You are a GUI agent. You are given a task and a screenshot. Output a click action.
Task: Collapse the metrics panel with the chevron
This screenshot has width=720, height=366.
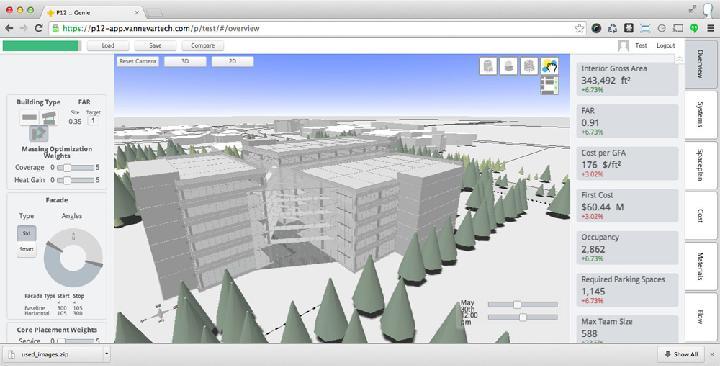679,59
